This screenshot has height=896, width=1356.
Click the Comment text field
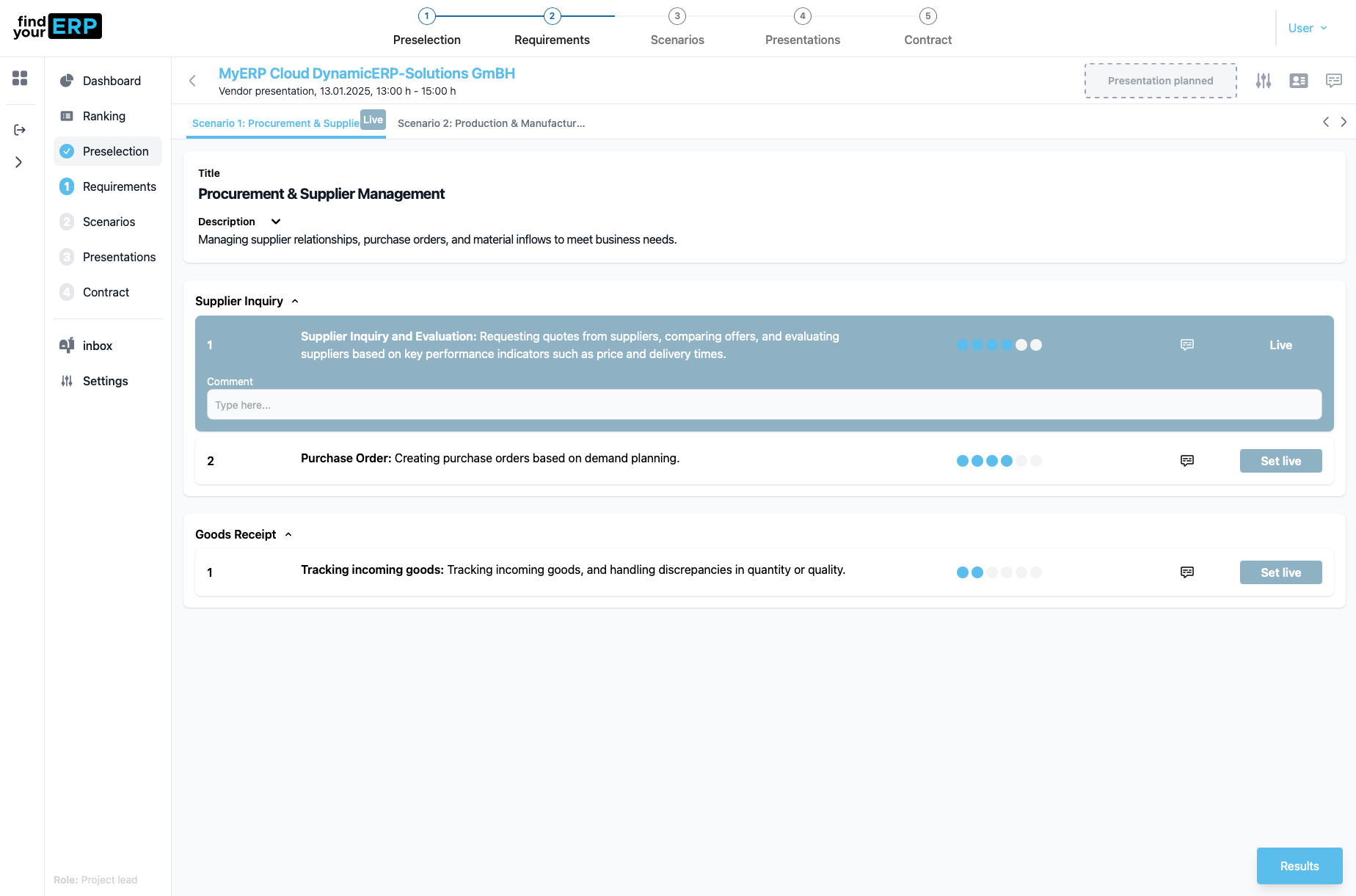764,405
